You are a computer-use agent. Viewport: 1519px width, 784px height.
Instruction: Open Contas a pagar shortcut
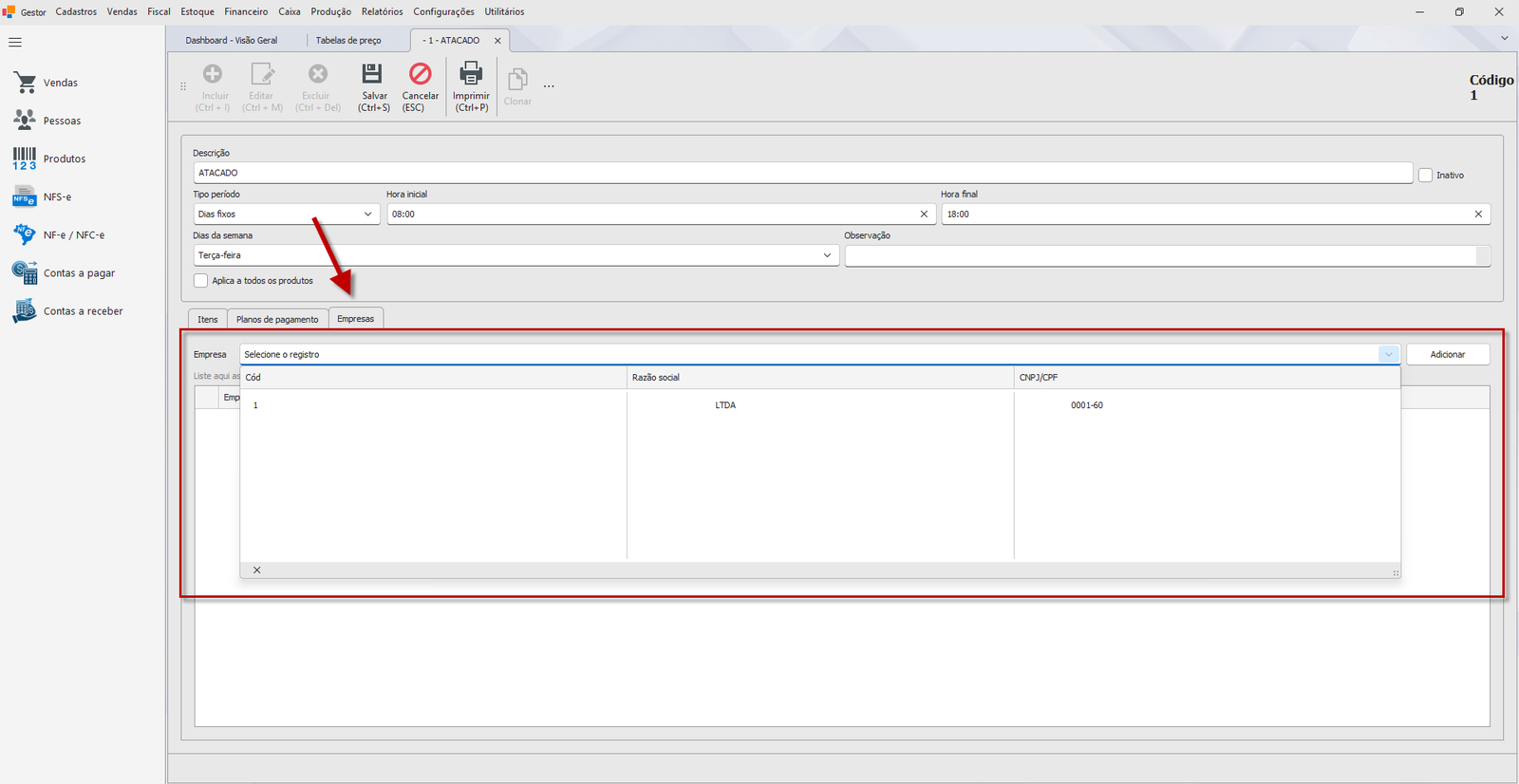pos(64,272)
